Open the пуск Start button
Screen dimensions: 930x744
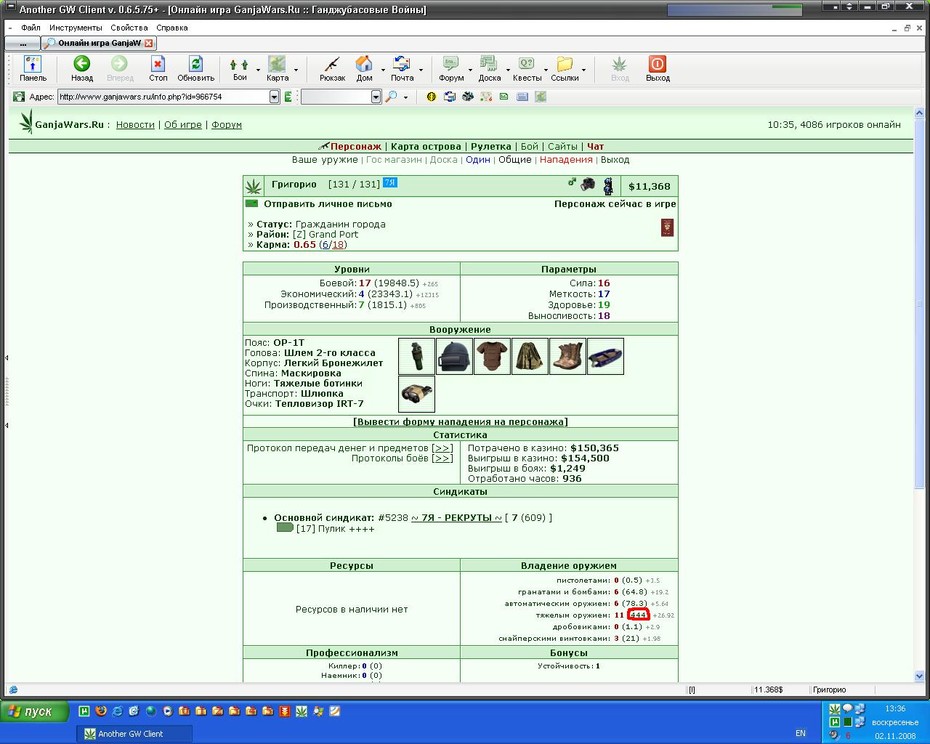[34, 711]
